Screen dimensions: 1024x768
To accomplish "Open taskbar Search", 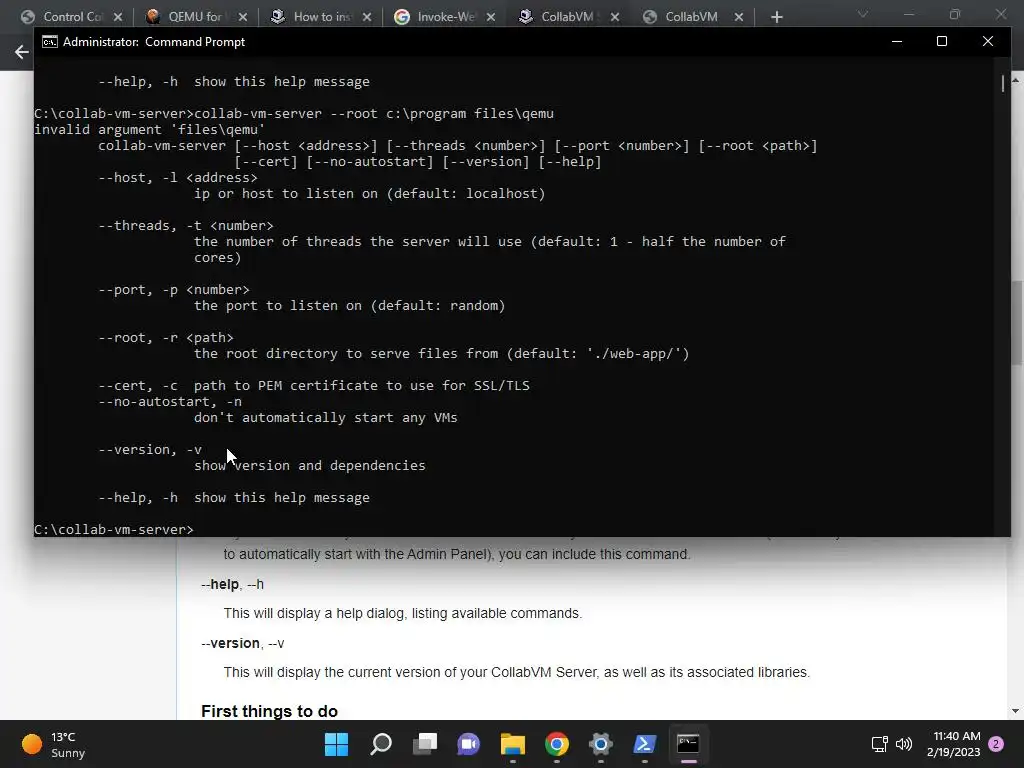I will tap(381, 744).
